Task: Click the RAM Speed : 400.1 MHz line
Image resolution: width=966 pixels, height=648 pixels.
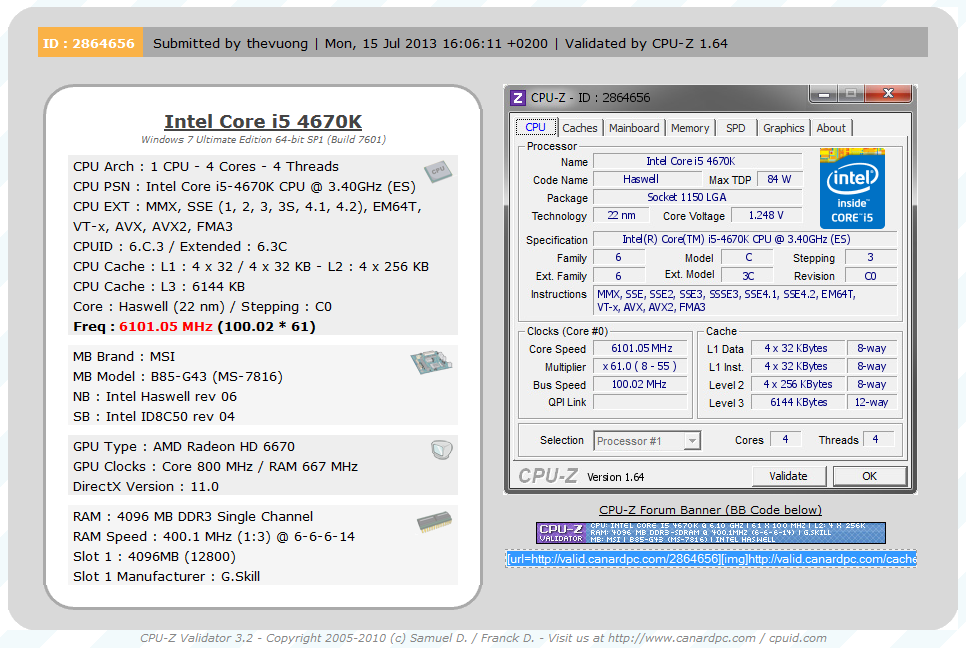Action: (214, 537)
